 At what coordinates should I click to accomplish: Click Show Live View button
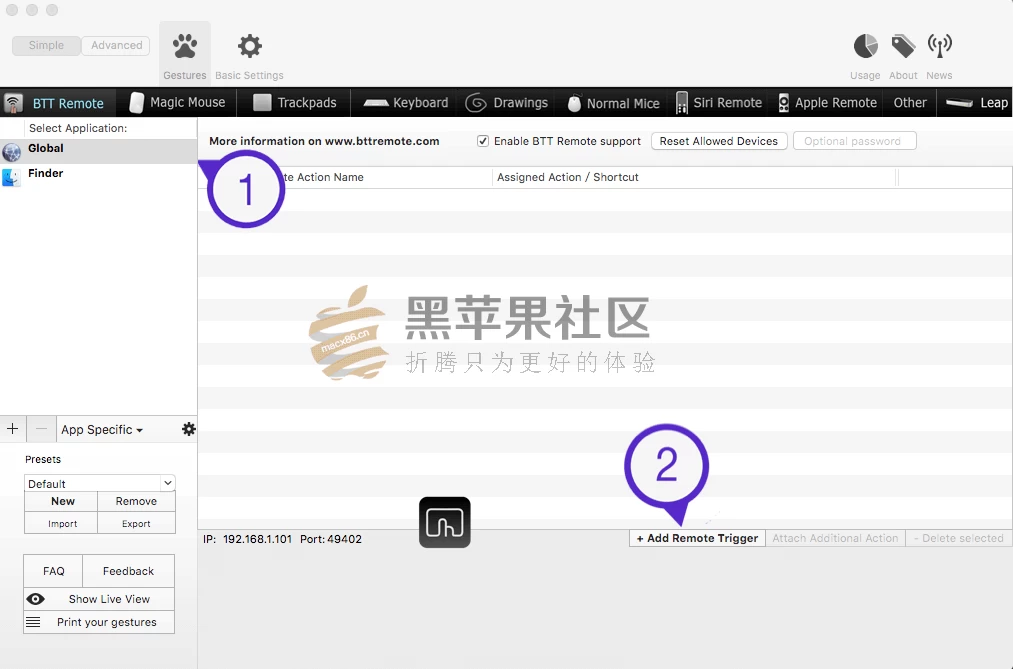[99, 599]
